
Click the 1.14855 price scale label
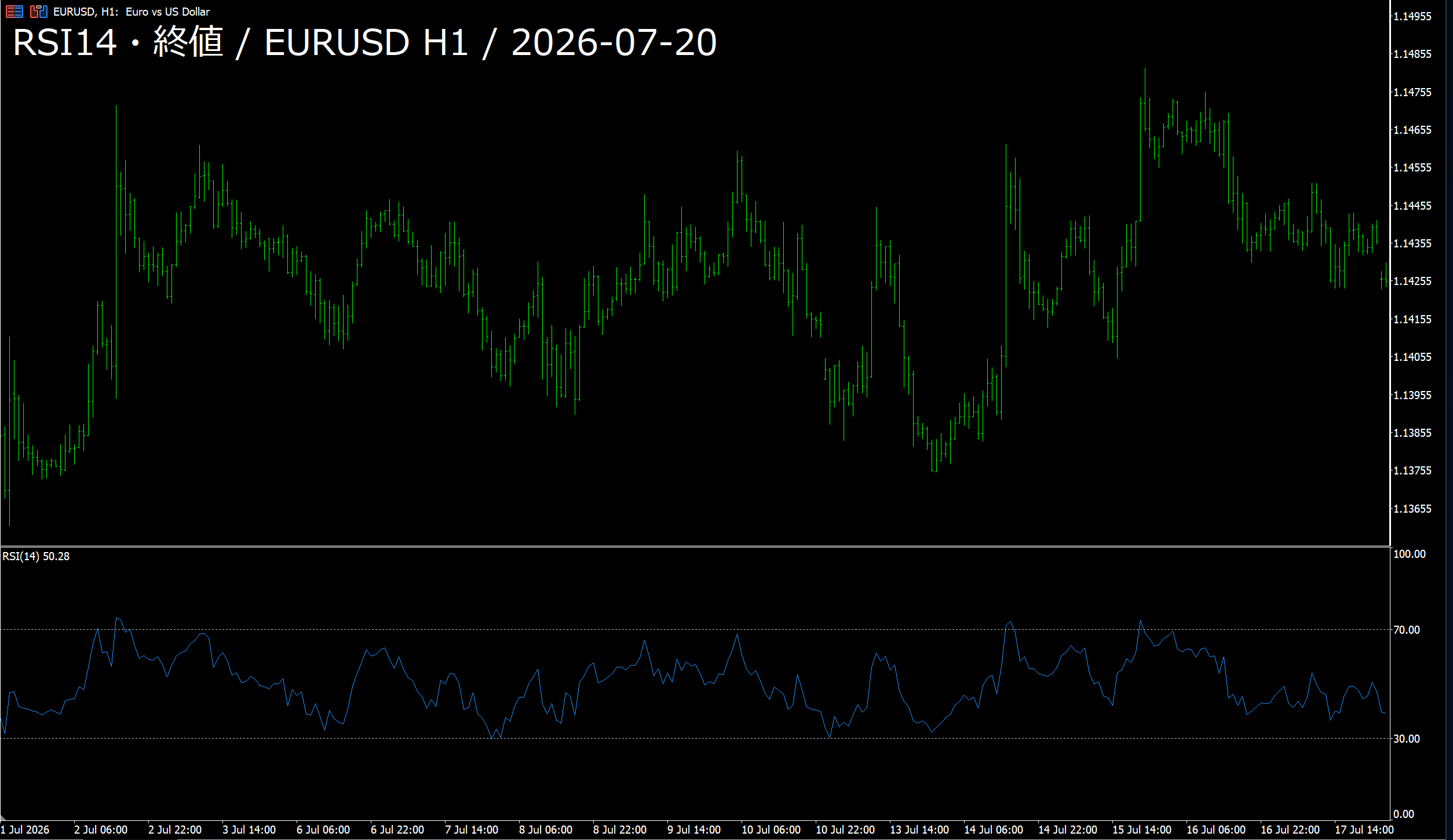pyautogui.click(x=1412, y=54)
